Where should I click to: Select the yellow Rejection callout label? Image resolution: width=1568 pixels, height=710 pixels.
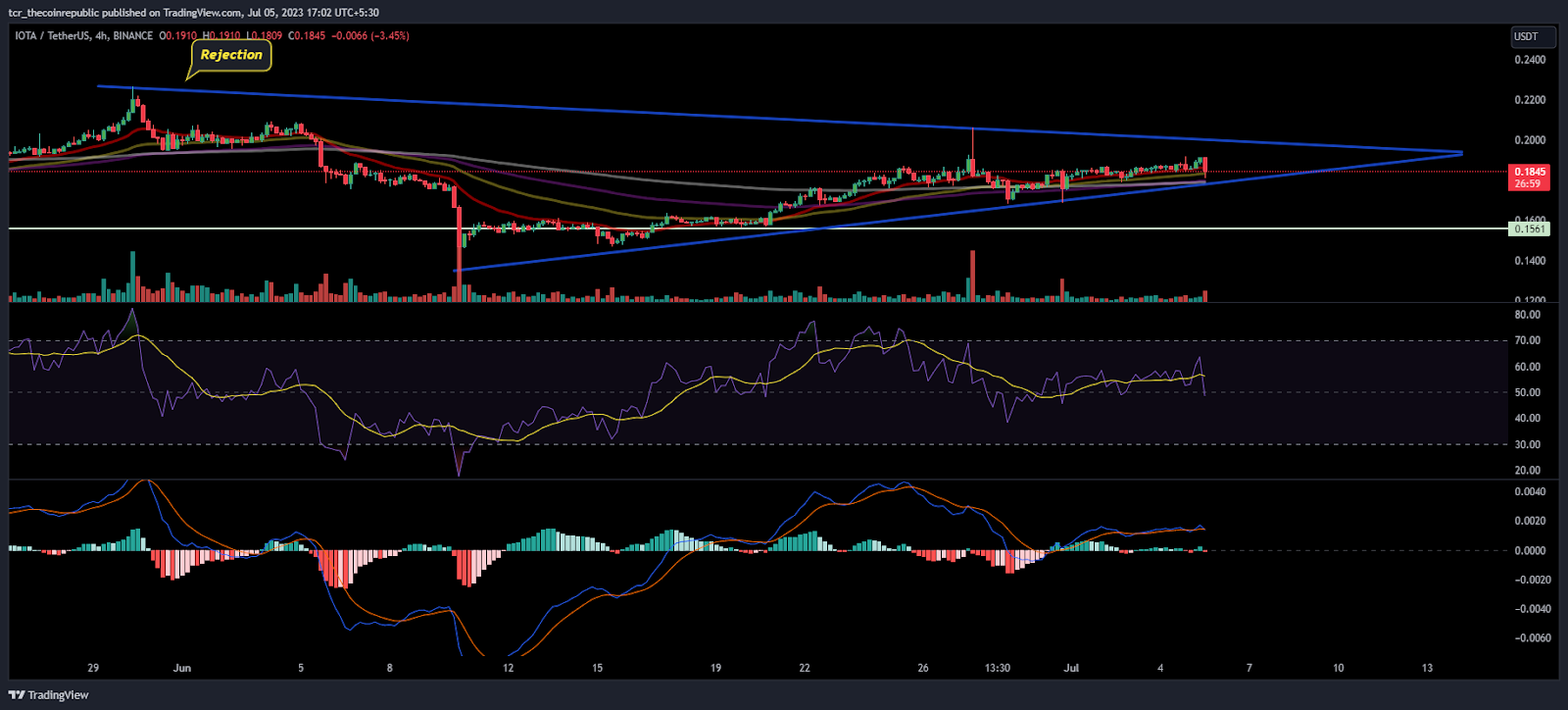click(231, 55)
